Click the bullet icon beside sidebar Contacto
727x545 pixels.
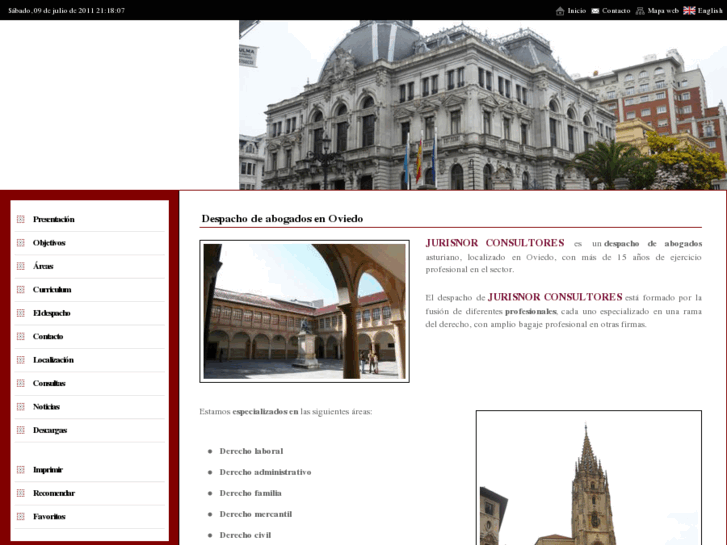(20, 336)
